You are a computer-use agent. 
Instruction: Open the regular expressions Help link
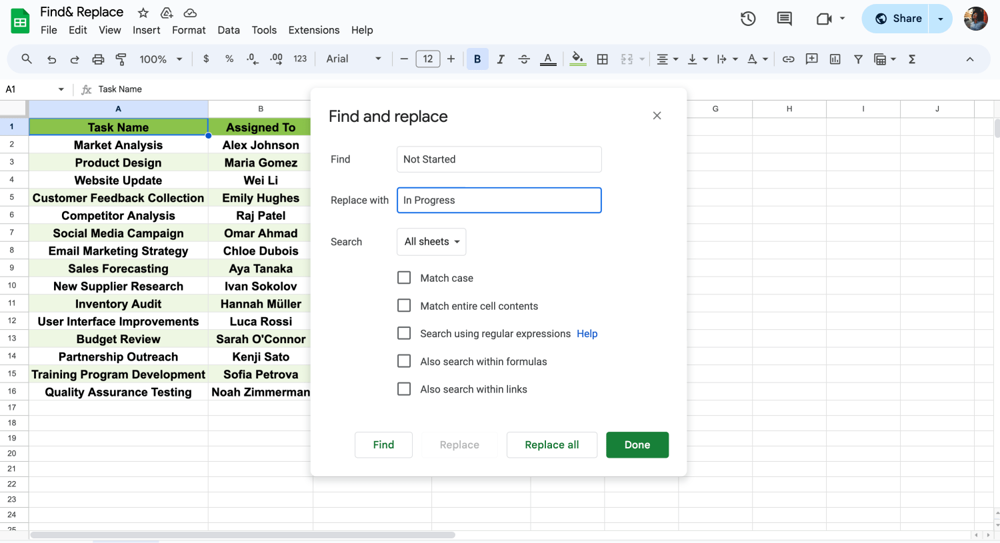(587, 334)
